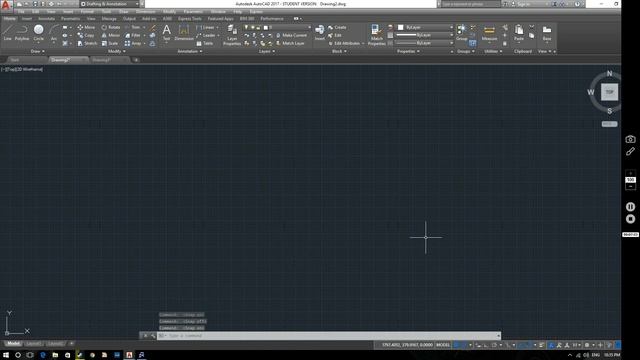Select the Arc tool
Viewport: 640px width, 360px height.
coord(53,32)
